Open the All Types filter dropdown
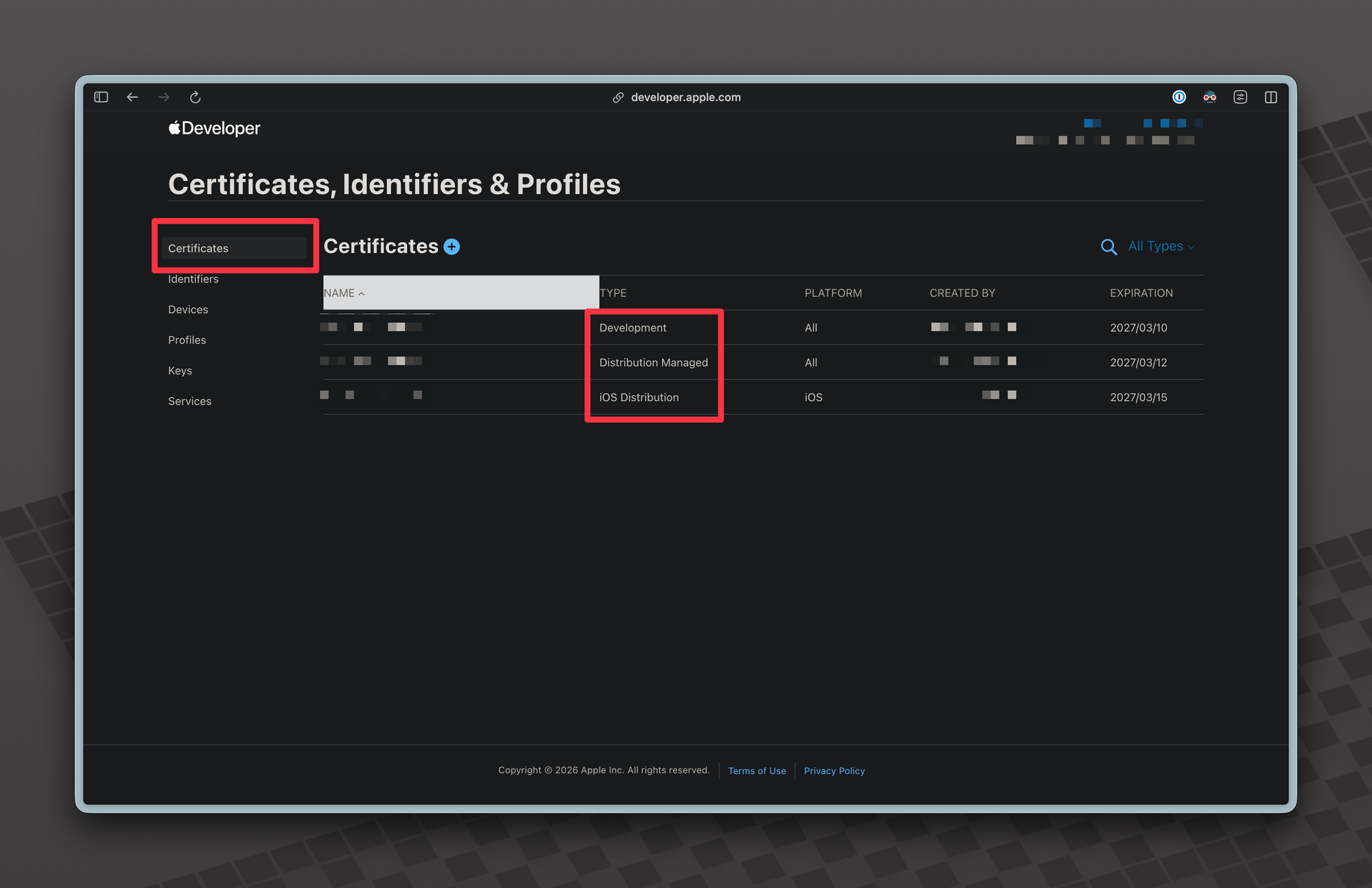Screen dimensions: 1372x888 pyautogui.click(x=1161, y=246)
